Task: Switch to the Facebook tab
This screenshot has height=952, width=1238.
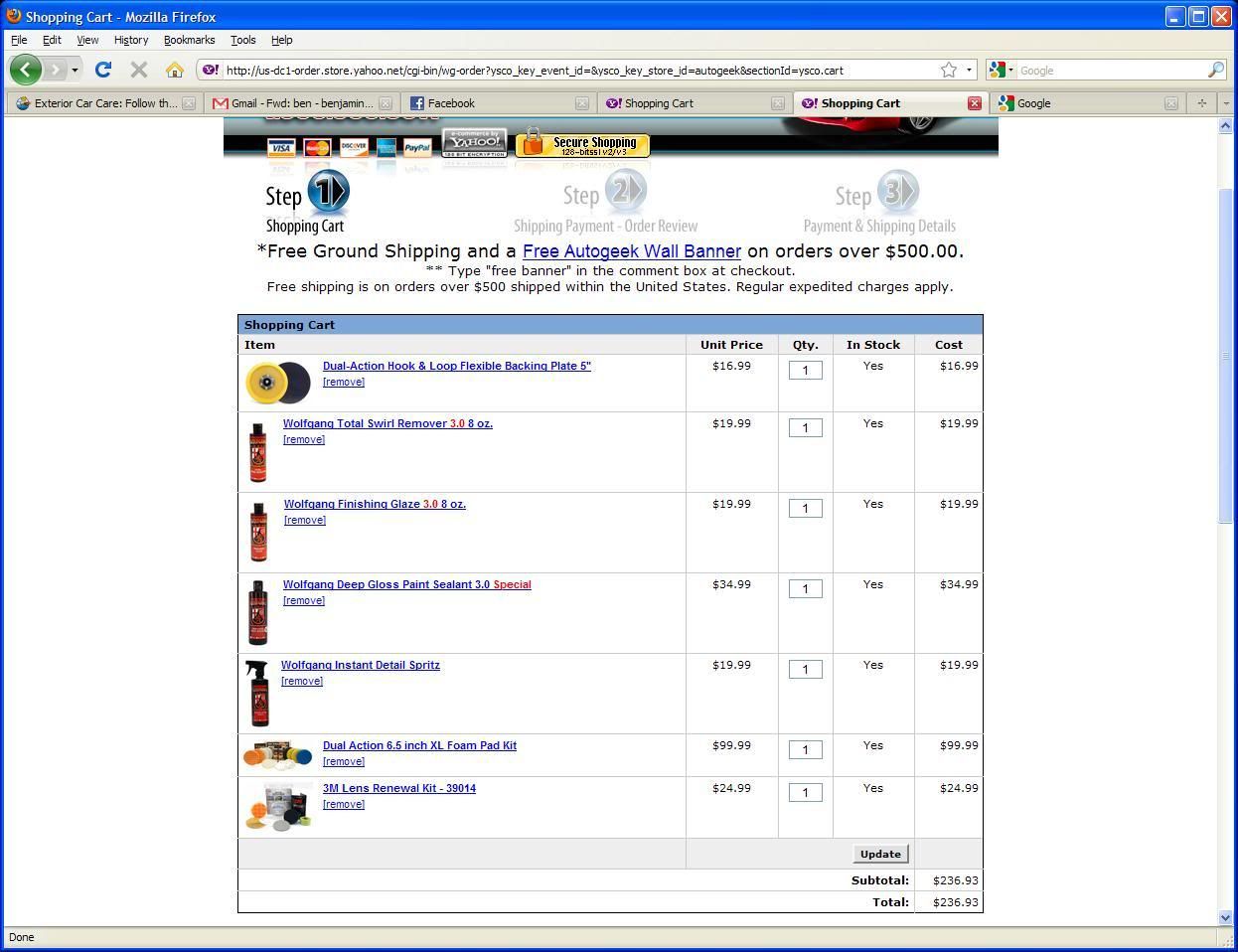Action: coord(498,103)
